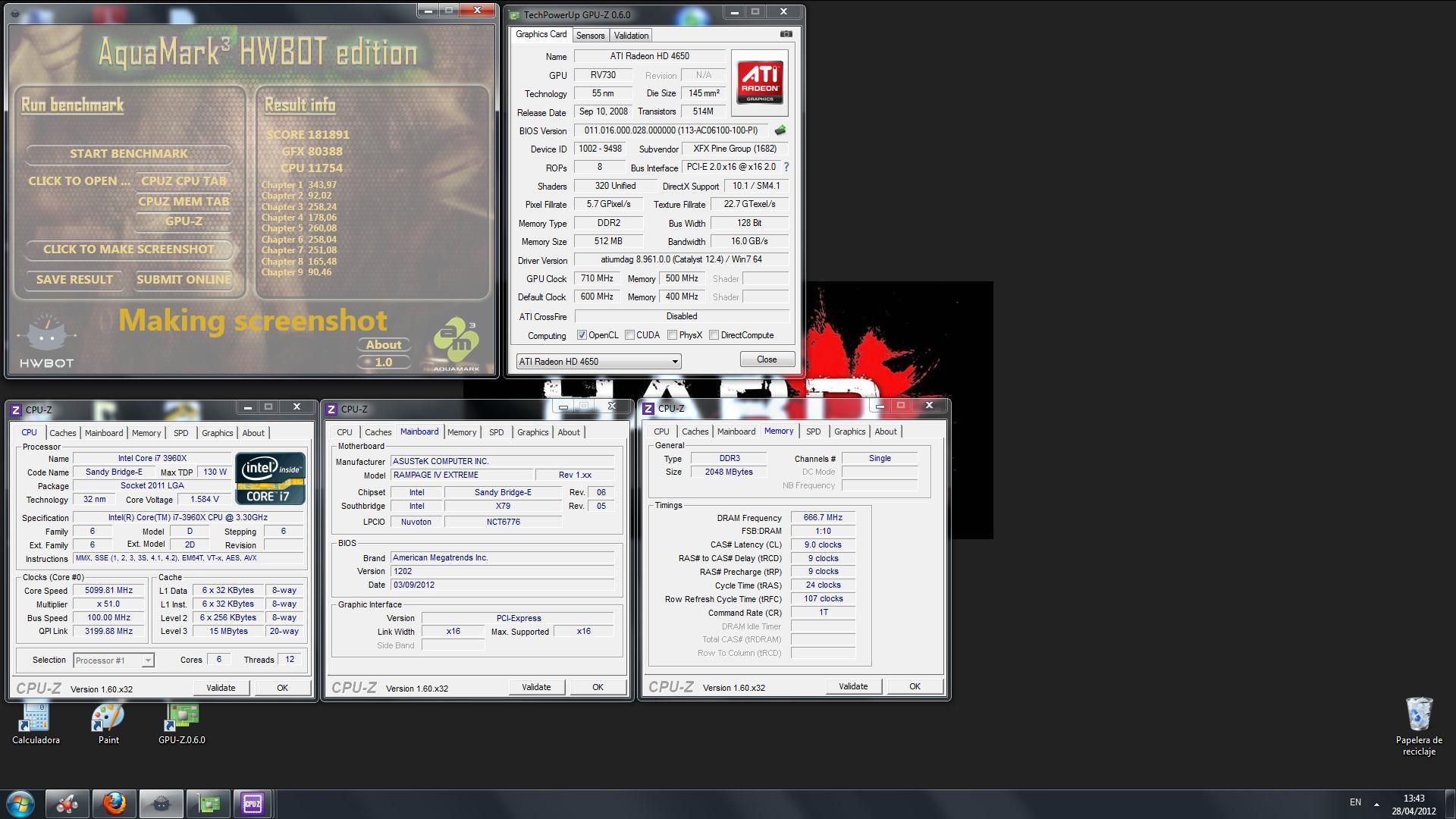Click the Firefox taskbar icon
1456x819 pixels.
pos(115,803)
